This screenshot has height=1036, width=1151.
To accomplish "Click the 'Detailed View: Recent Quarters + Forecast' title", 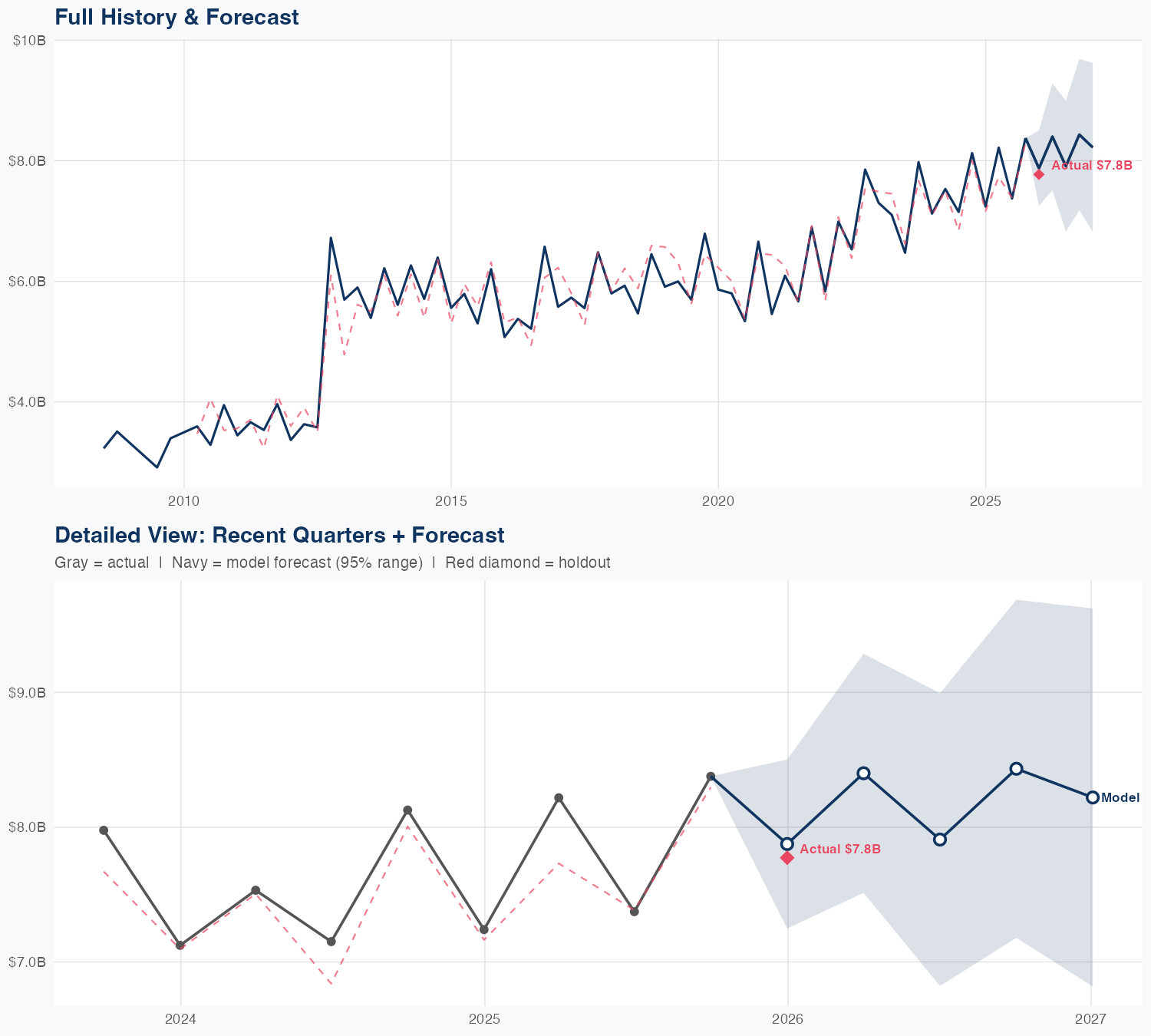I will [279, 535].
